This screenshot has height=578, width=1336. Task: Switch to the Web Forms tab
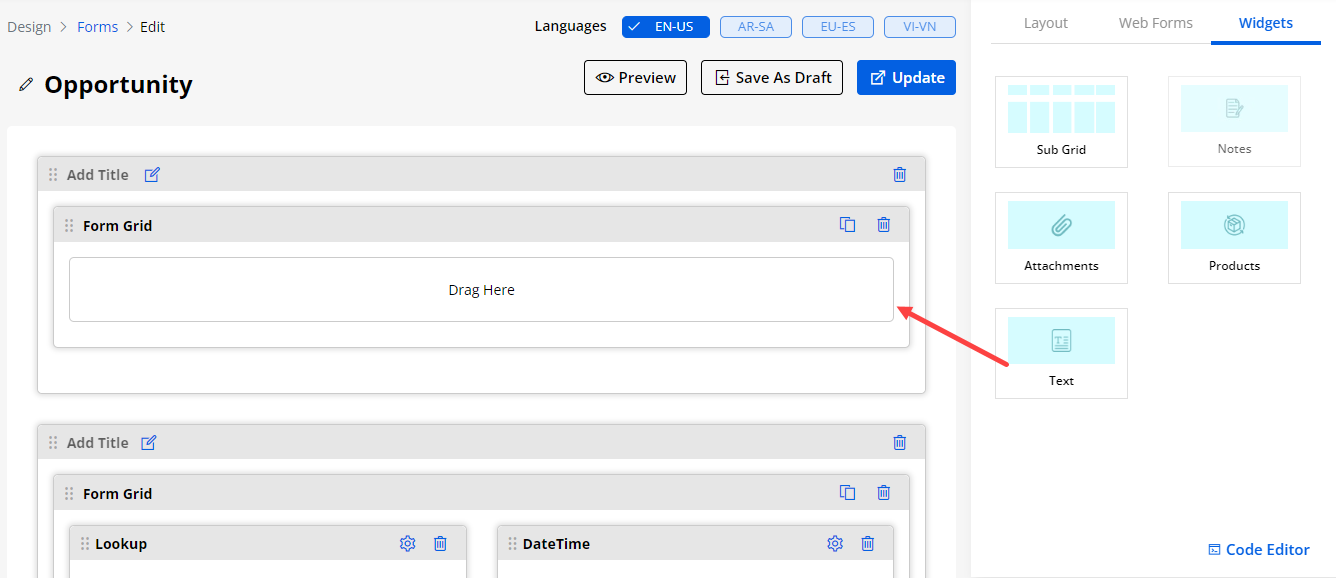1155,23
